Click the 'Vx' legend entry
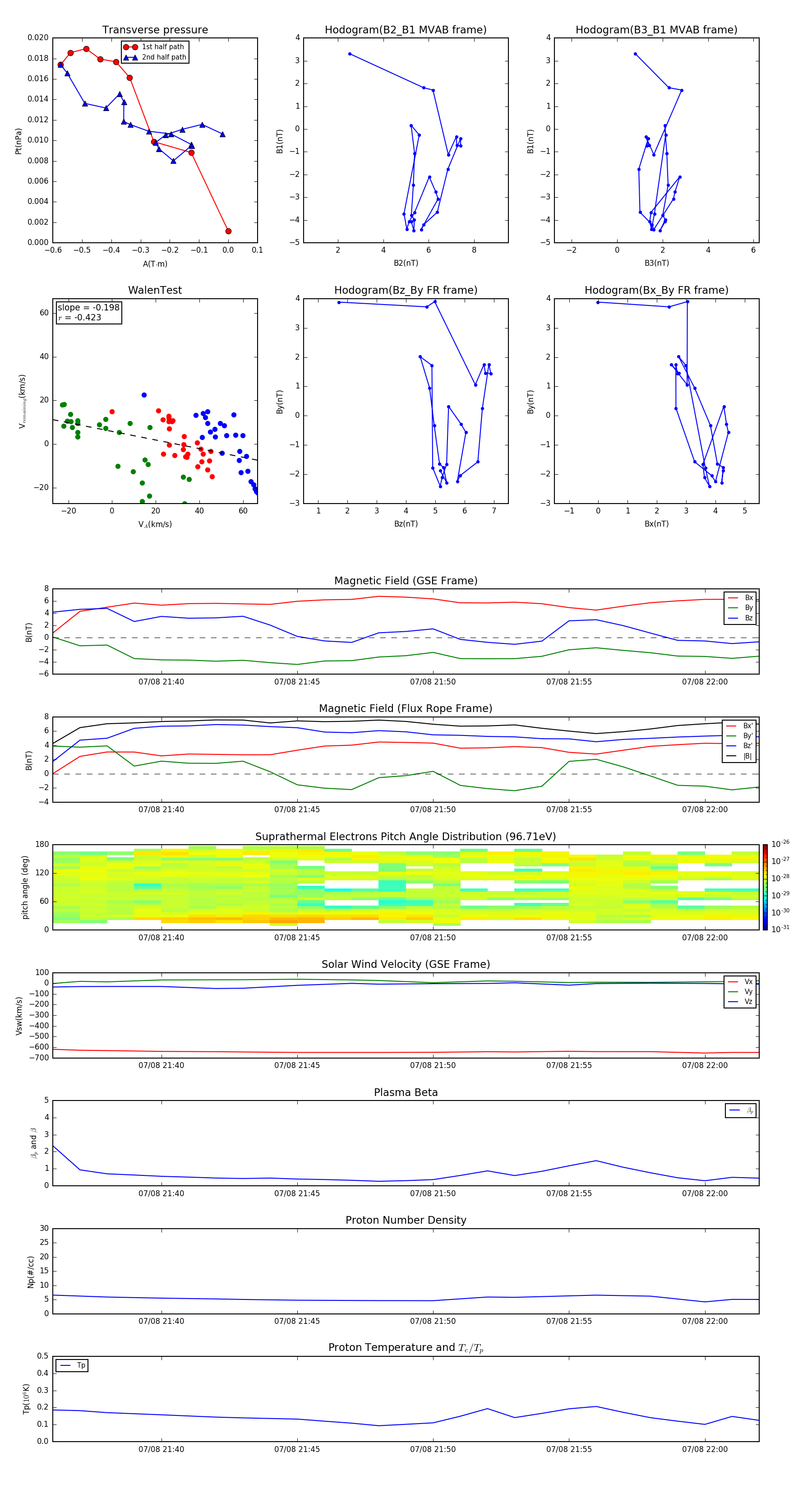The width and height of the screenshot is (812, 1489). click(740, 981)
